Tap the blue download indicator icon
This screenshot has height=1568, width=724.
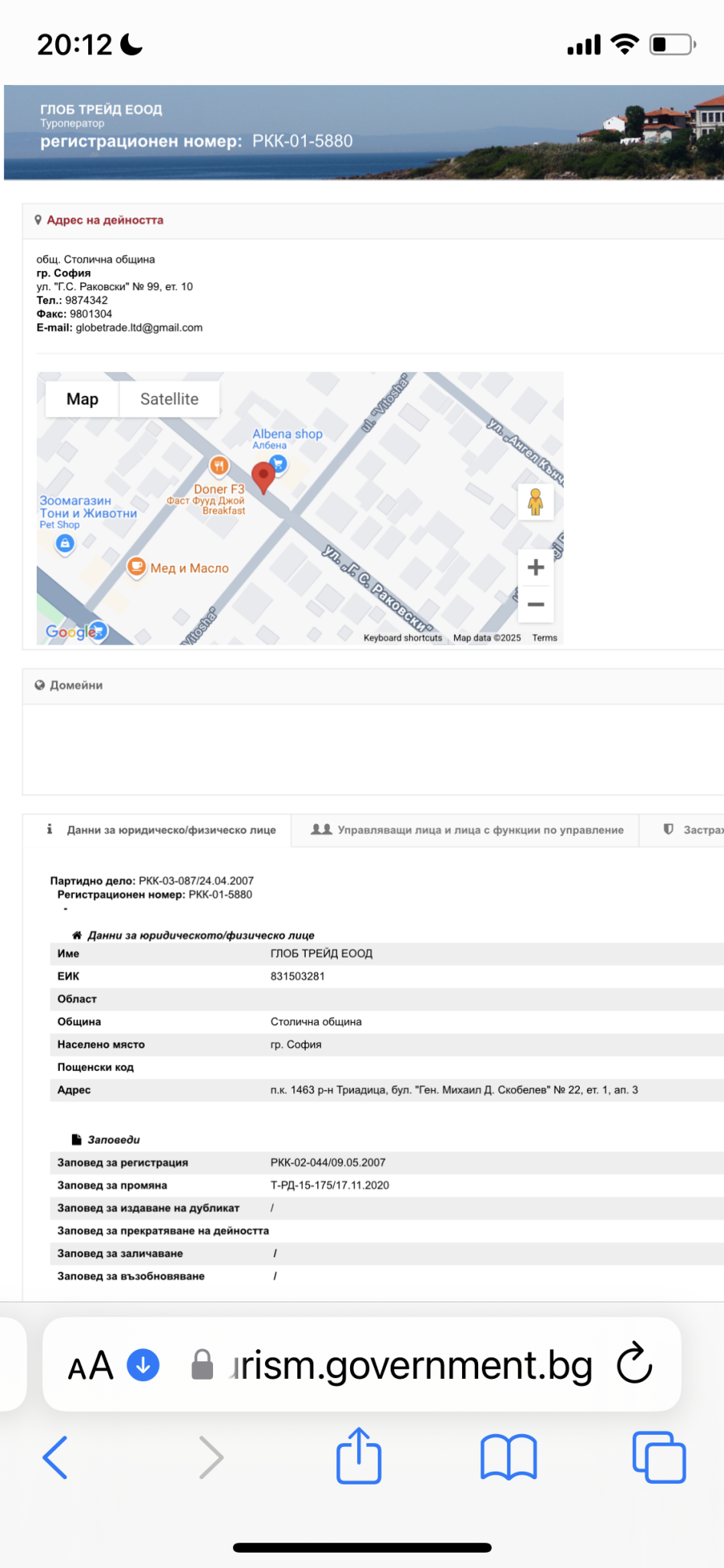click(x=143, y=1364)
